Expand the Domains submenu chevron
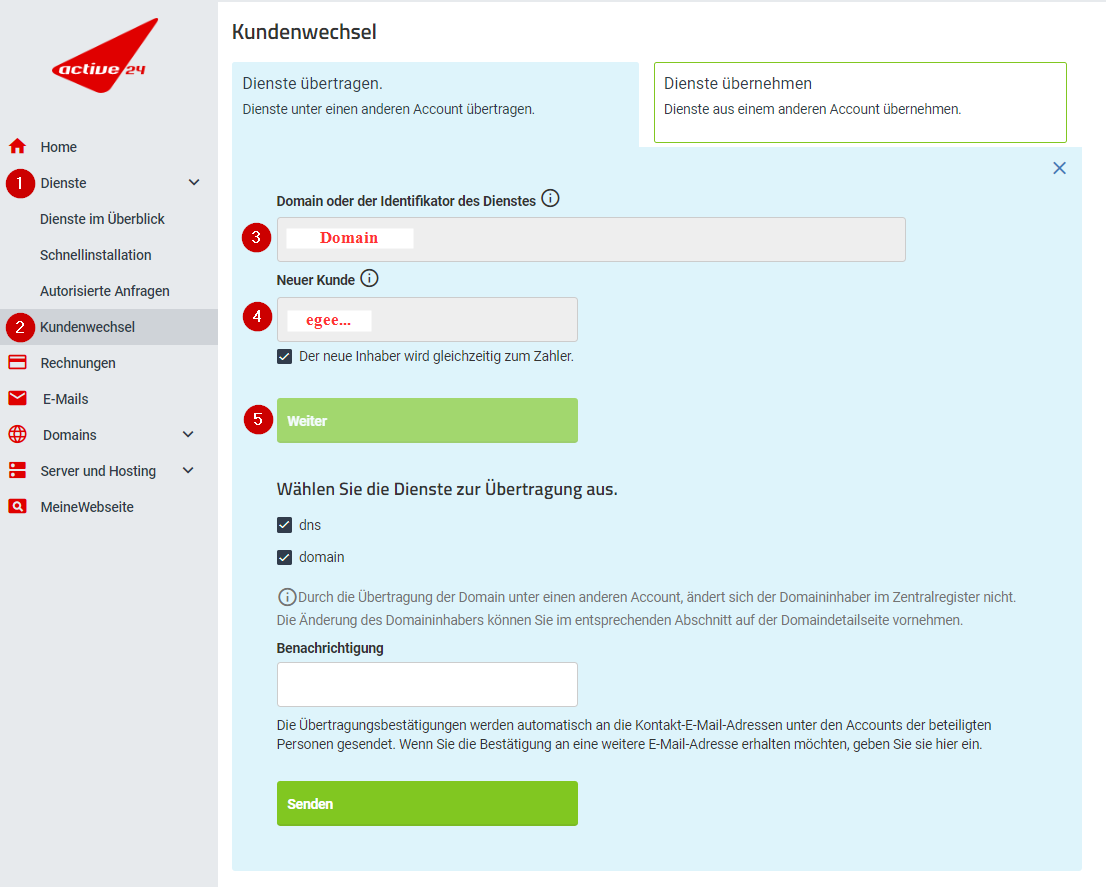Image resolution: width=1106 pixels, height=887 pixels. [x=188, y=435]
